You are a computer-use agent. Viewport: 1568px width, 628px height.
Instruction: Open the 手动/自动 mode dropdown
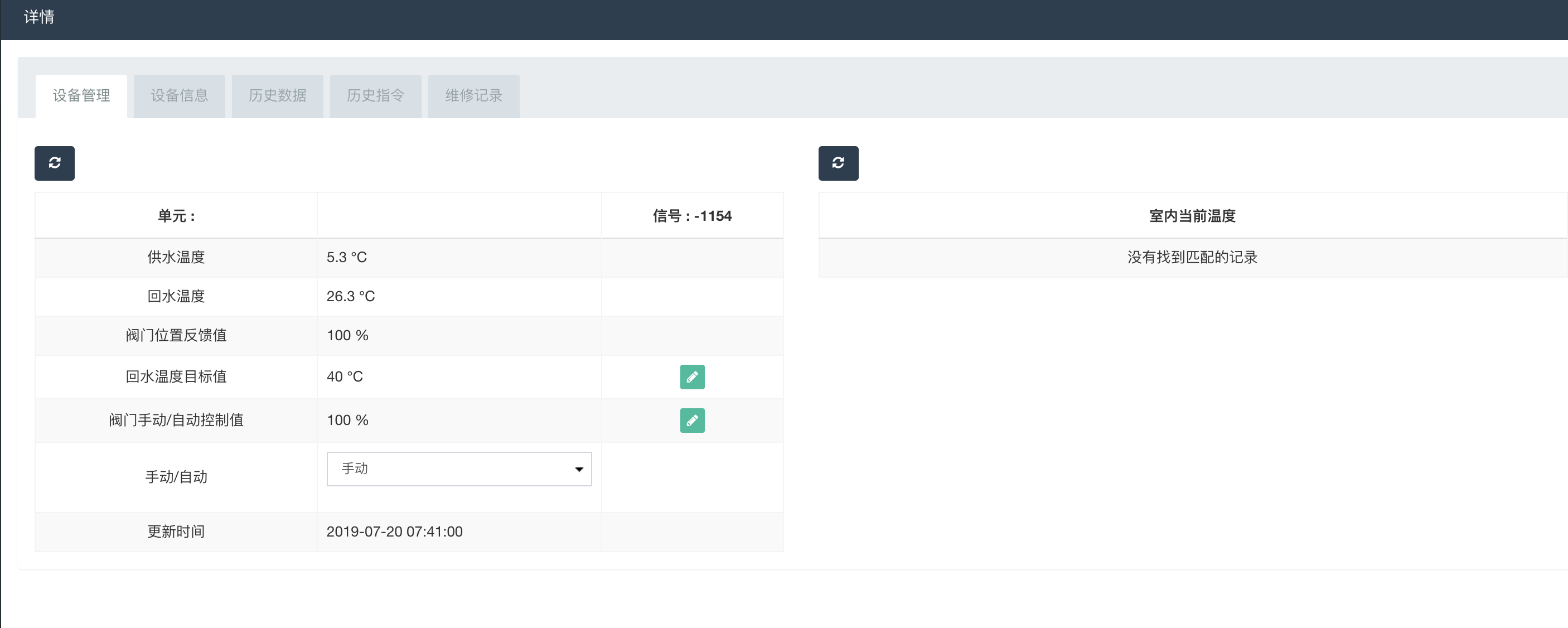(x=459, y=469)
